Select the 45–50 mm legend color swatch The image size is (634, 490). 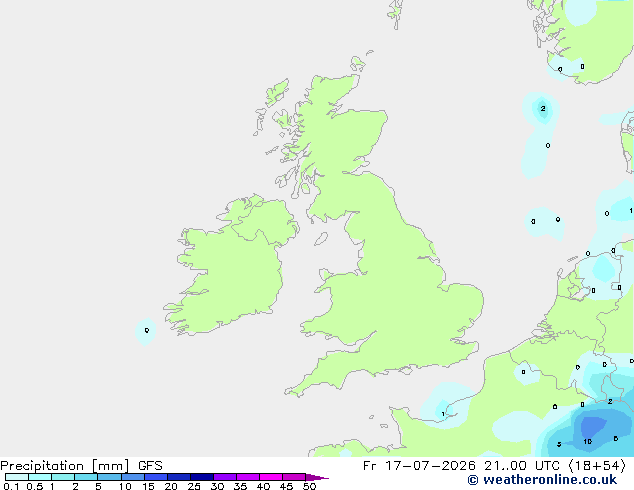[x=294, y=477]
